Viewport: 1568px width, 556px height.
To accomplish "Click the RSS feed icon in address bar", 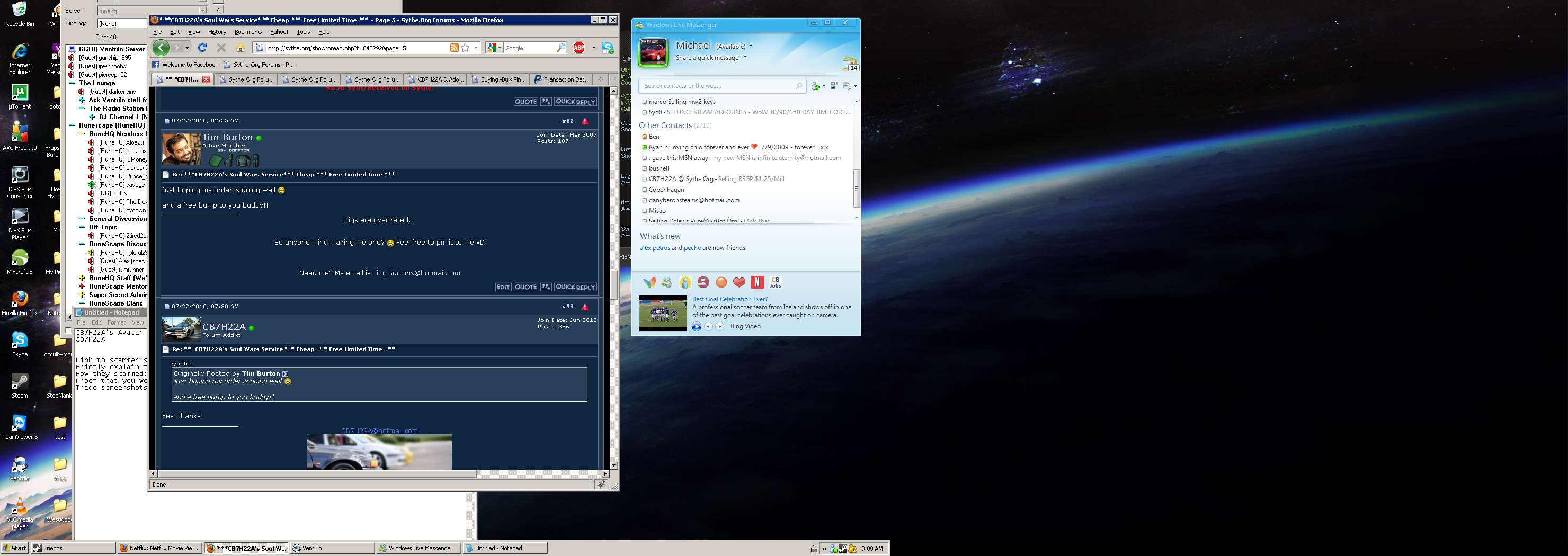I will [453, 48].
